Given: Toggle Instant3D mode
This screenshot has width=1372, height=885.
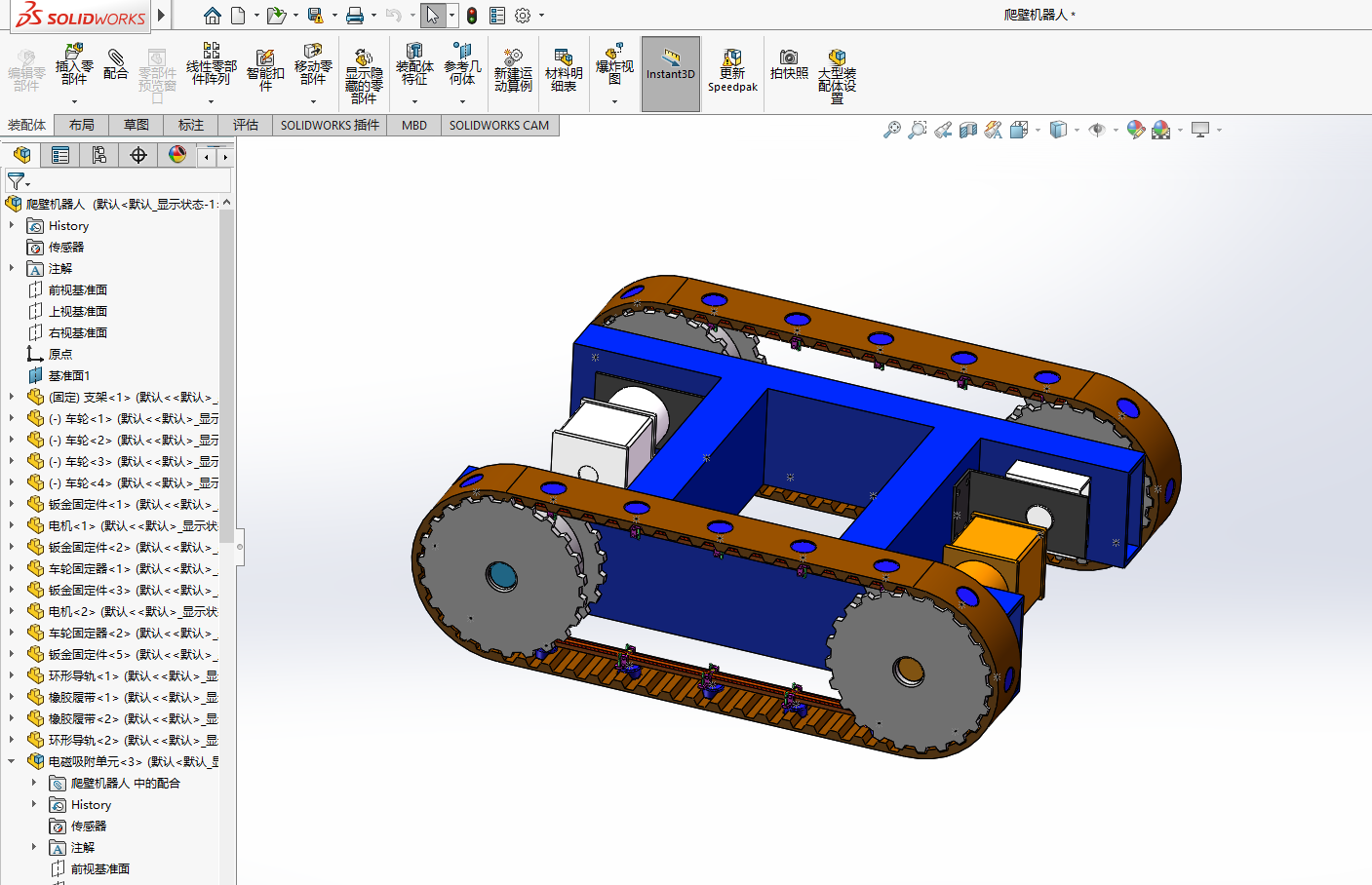Looking at the screenshot, I should click(x=671, y=74).
